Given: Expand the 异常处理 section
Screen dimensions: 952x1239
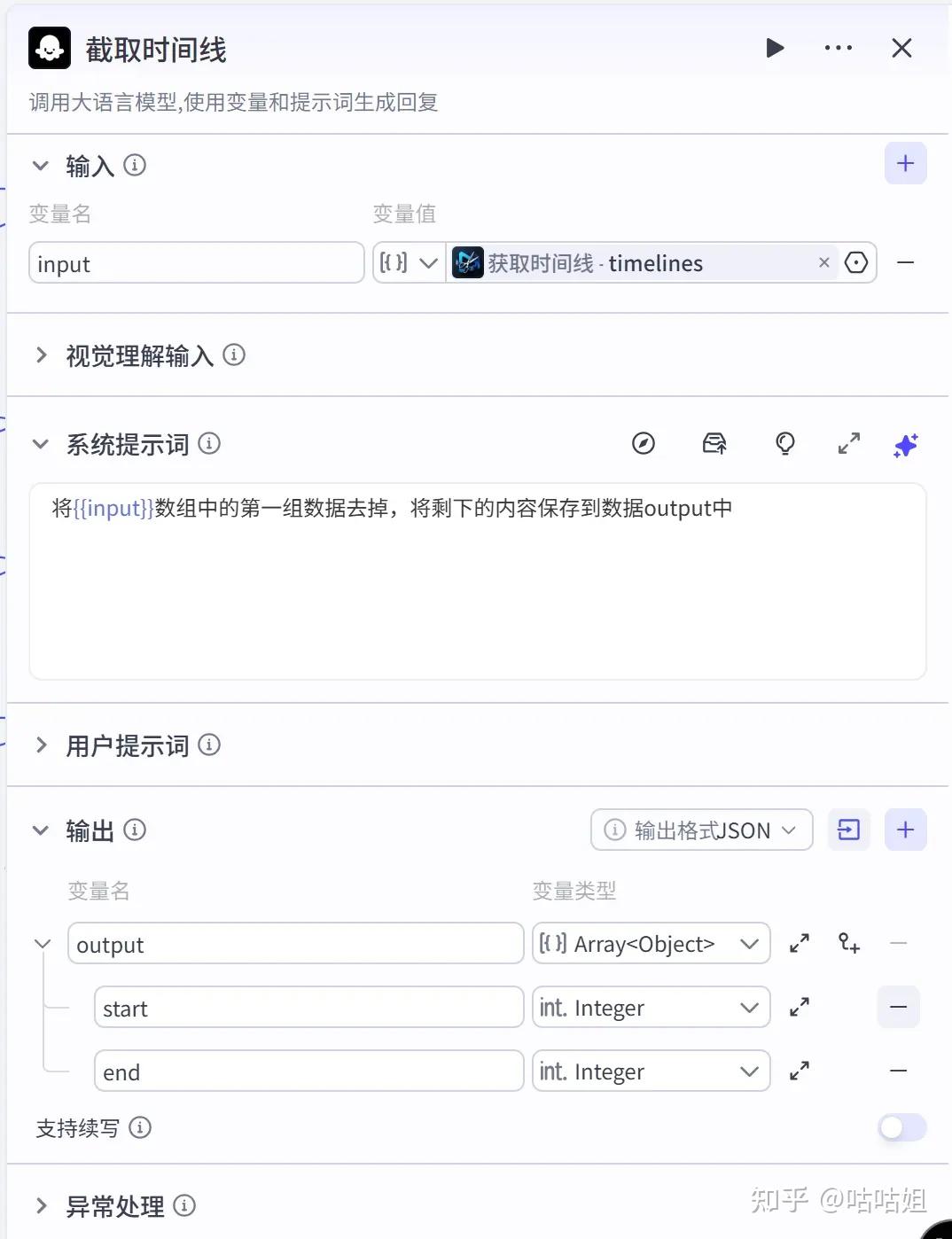Looking at the screenshot, I should coord(41,1206).
